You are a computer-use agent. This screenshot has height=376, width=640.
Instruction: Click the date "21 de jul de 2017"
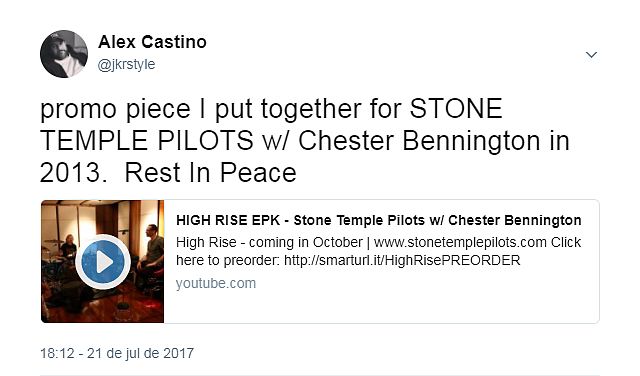click(140, 353)
